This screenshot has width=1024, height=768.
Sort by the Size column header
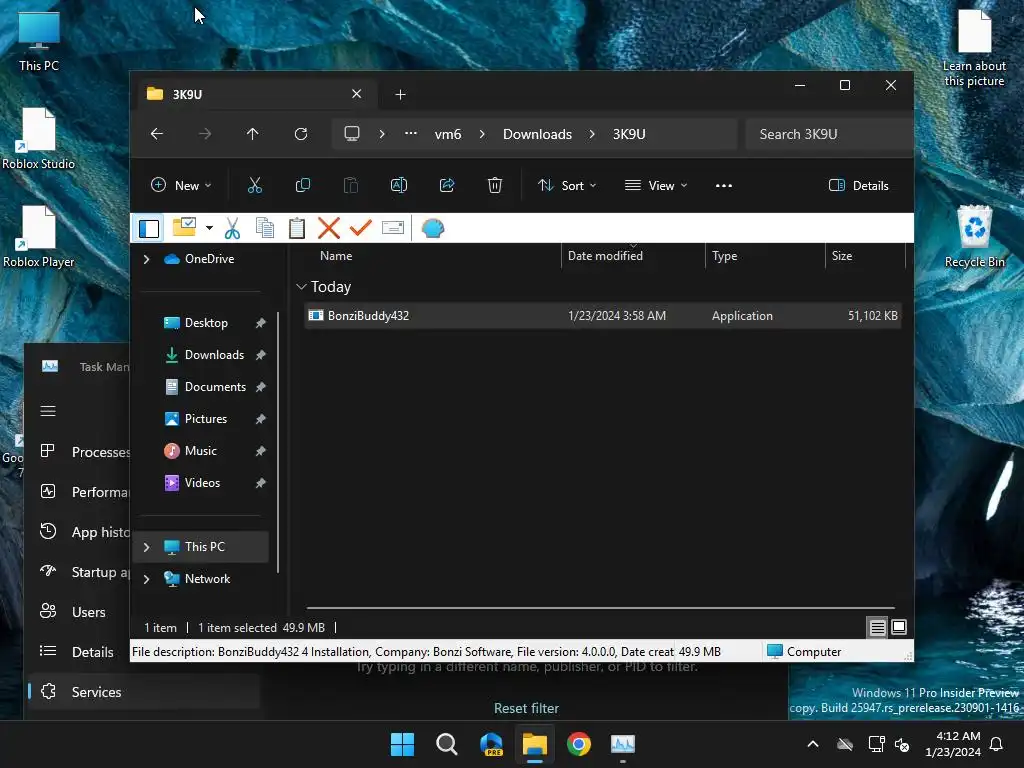click(842, 256)
